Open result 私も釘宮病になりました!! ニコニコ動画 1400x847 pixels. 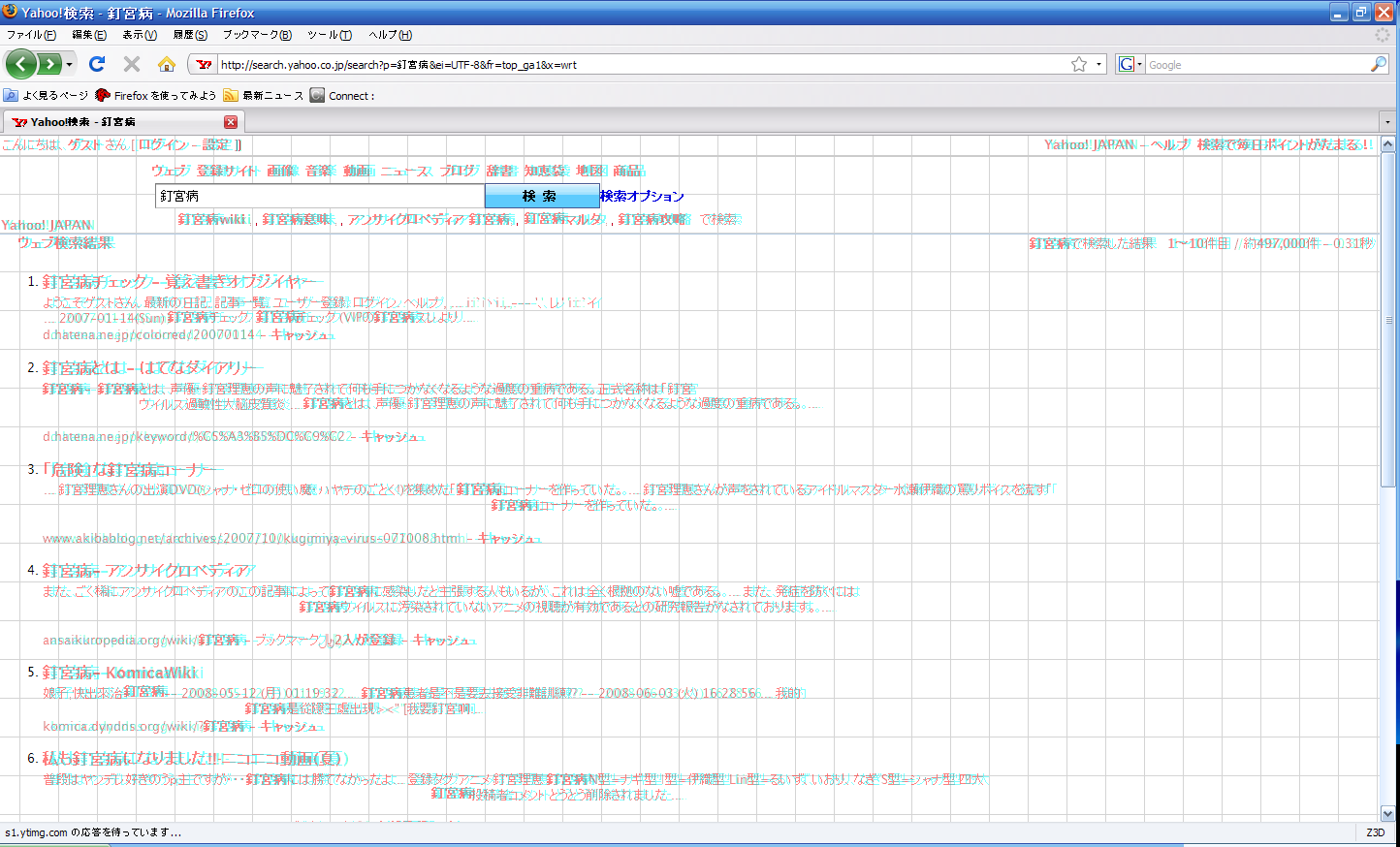192,759
